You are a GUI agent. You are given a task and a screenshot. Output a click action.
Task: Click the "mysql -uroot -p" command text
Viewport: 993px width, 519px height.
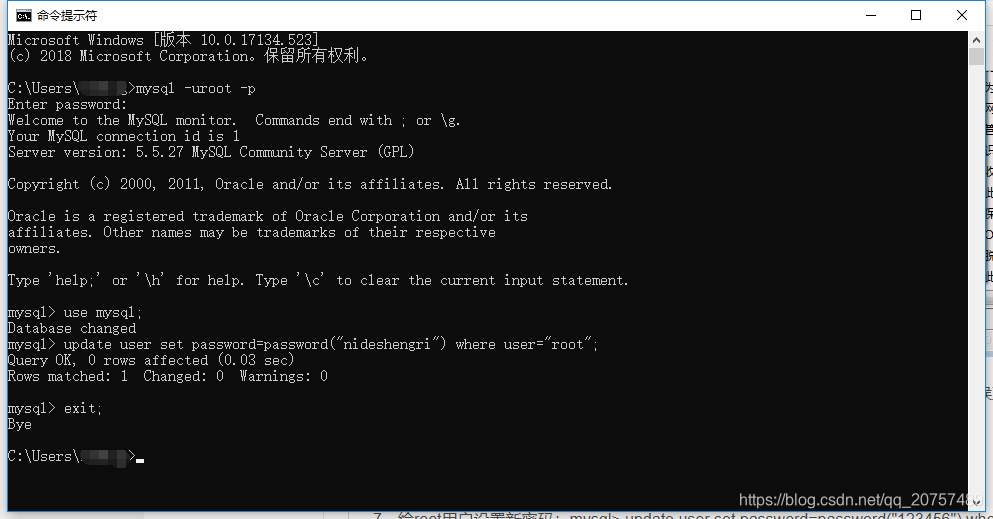[196, 89]
